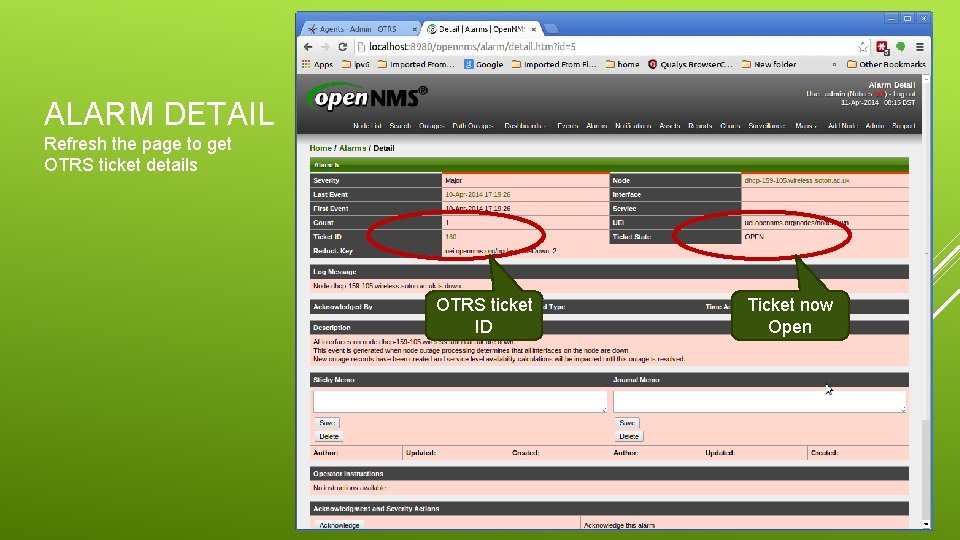Open a new browser tab
This screenshot has height=540, width=960.
click(550, 28)
